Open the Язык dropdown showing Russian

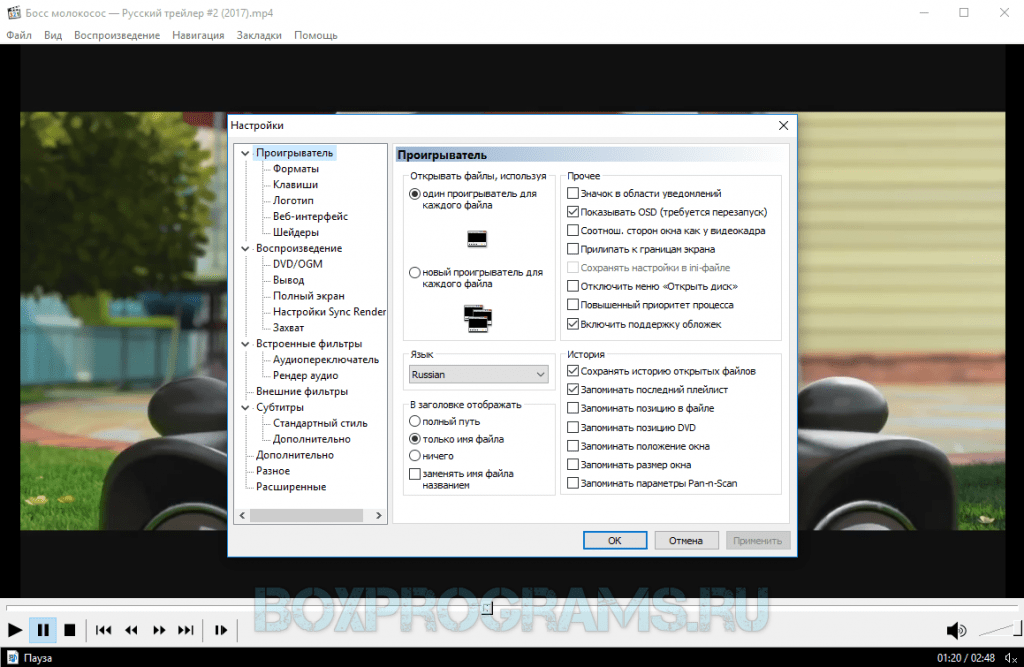point(478,374)
